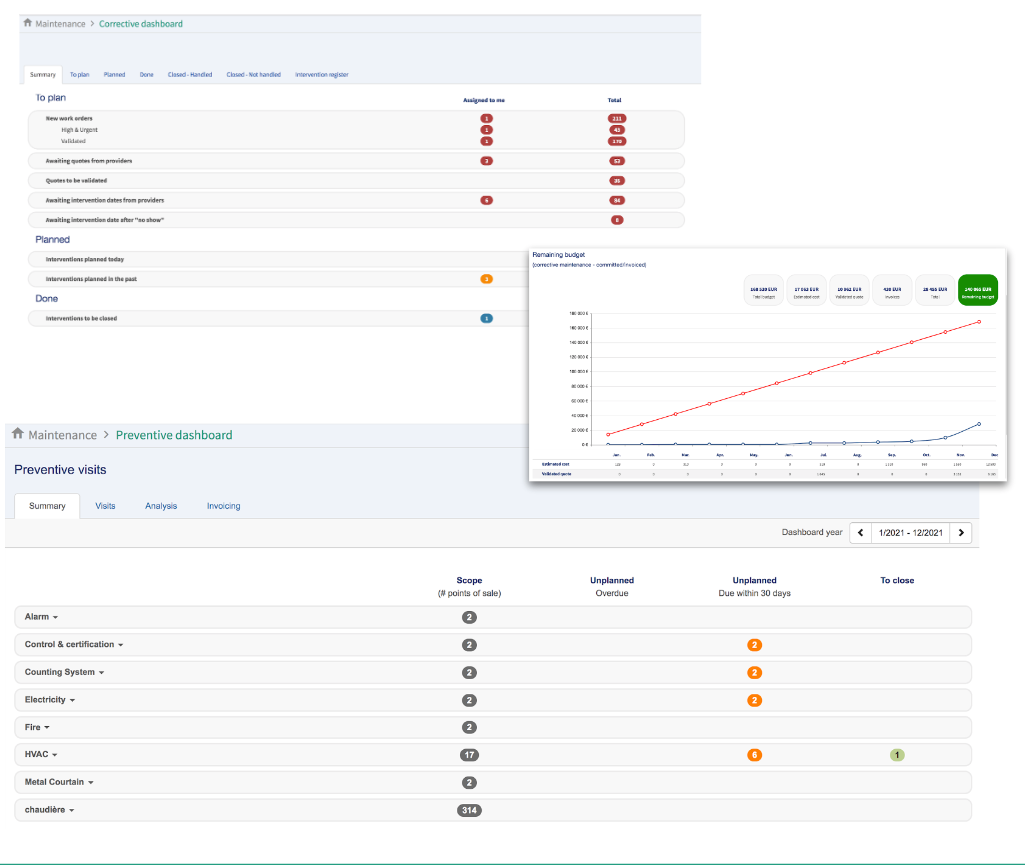The height and width of the screenshot is (865, 1025).
Task: Switch to the Visits tab
Action: [105, 505]
